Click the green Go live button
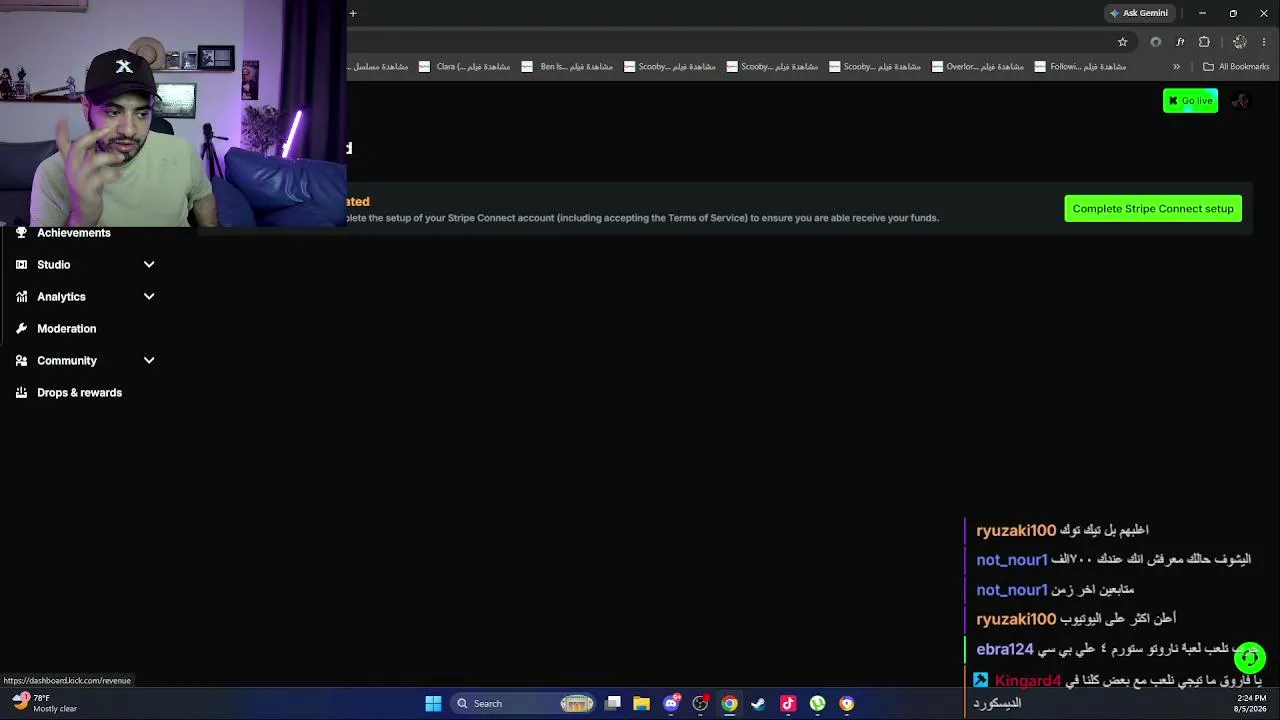The height and width of the screenshot is (720, 1280). (x=1190, y=101)
